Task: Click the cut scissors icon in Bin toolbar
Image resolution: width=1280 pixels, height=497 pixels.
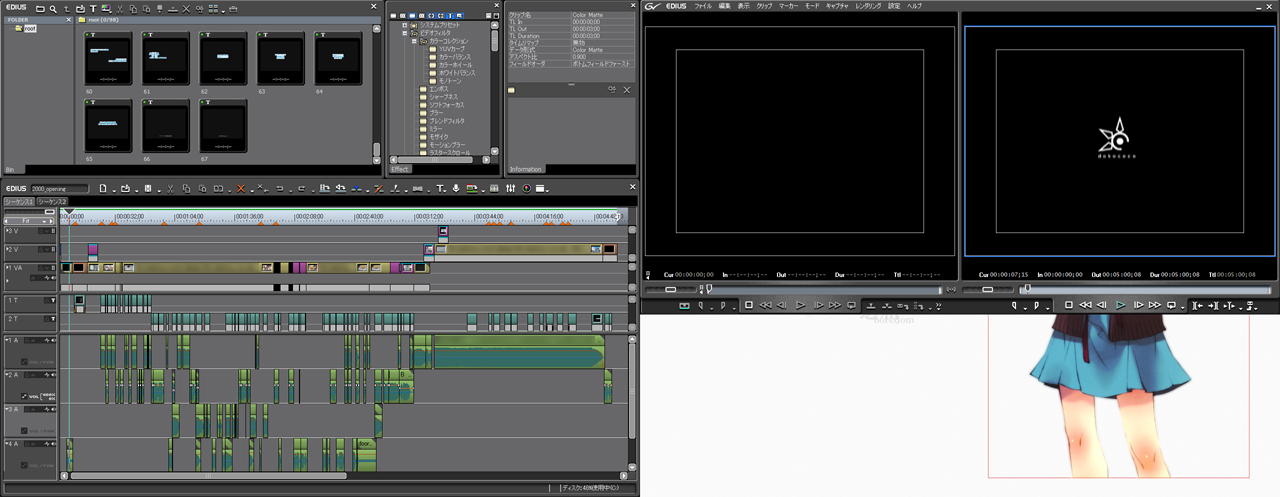Action: (120, 9)
